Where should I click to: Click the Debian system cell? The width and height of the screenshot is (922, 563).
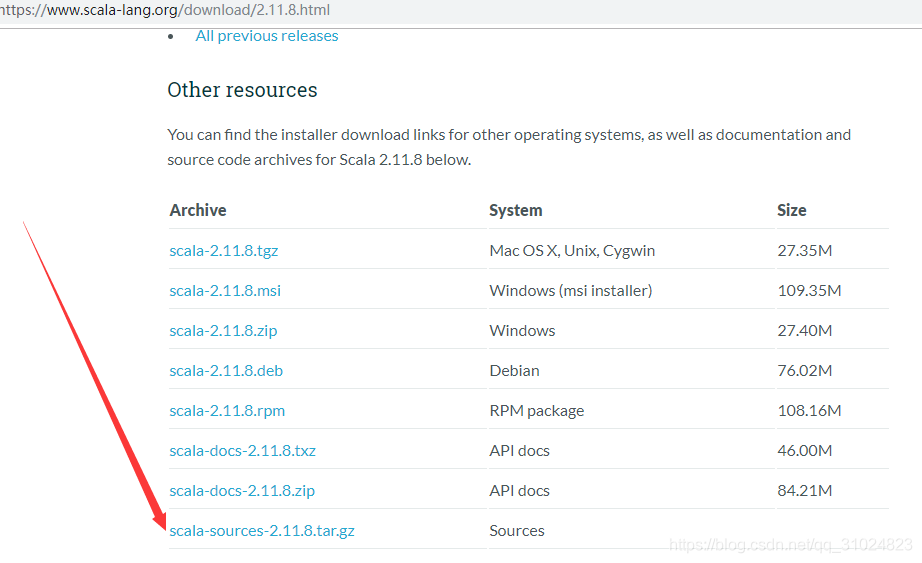[x=515, y=371]
